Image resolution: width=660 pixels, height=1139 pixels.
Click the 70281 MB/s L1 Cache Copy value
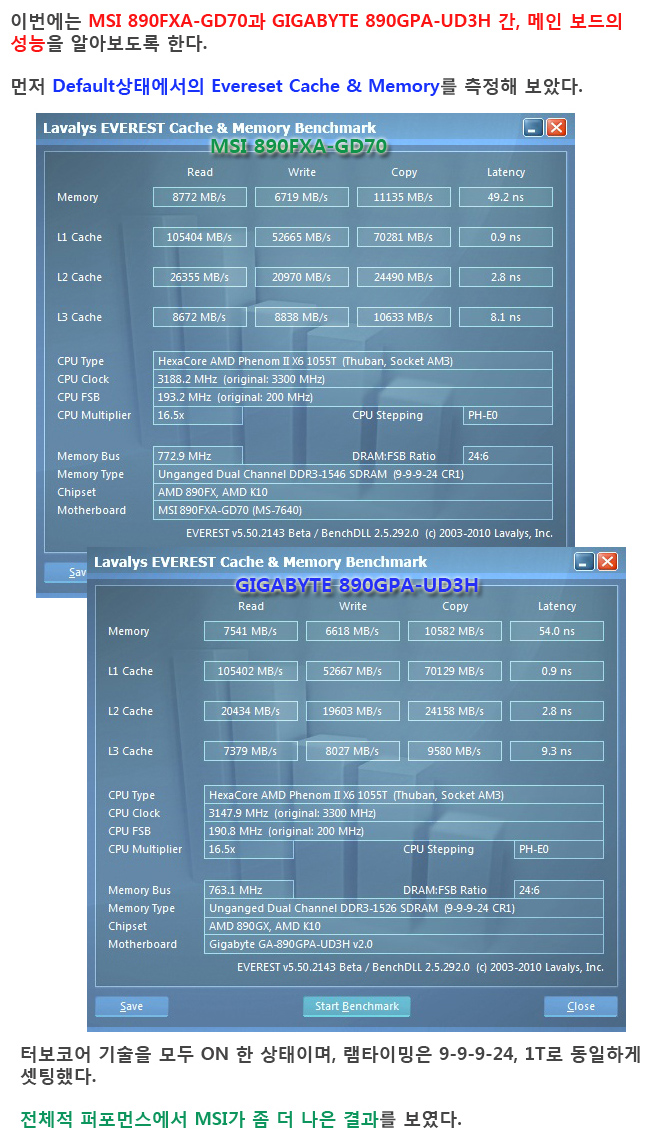(404, 237)
